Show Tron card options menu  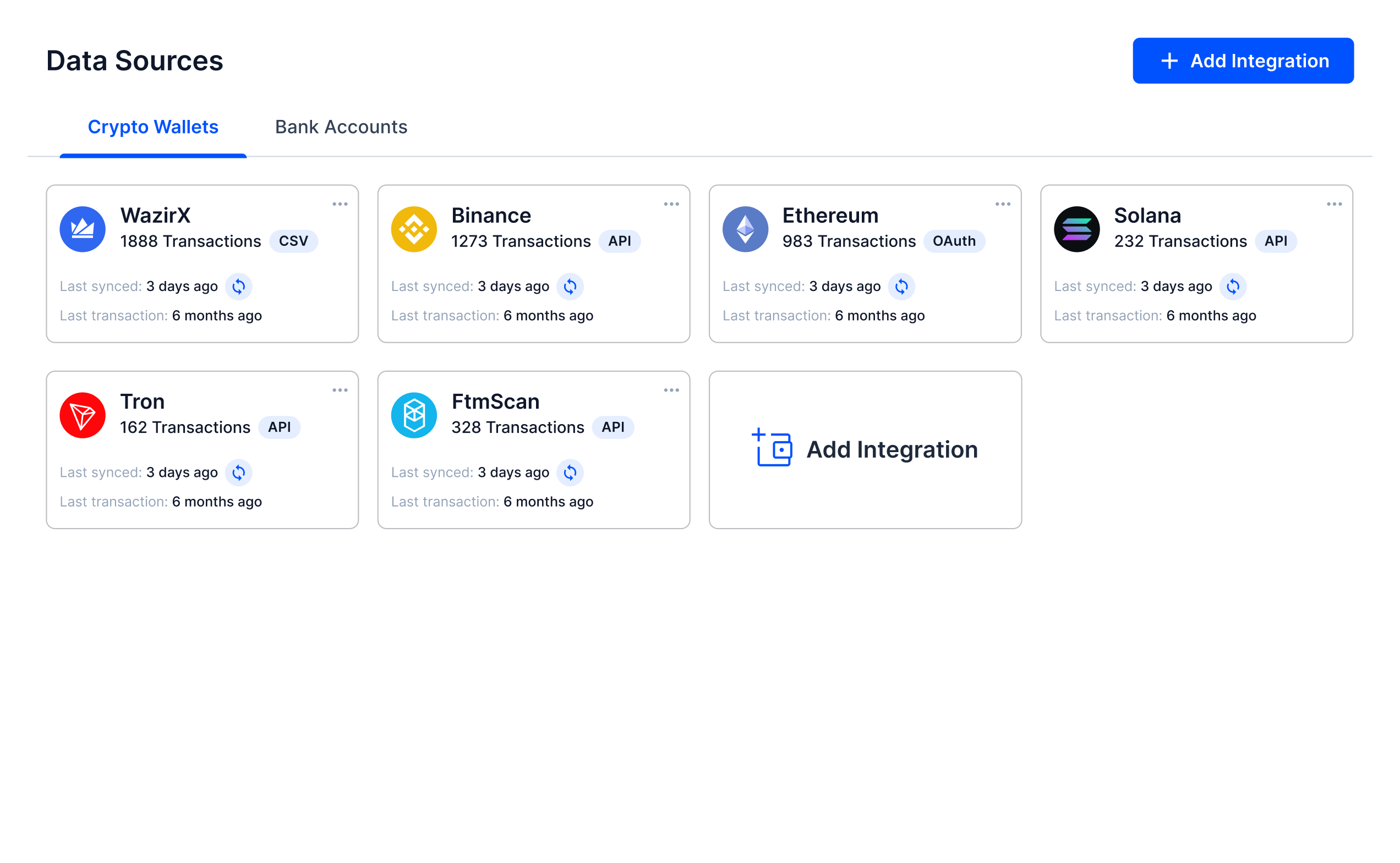pyautogui.click(x=340, y=390)
